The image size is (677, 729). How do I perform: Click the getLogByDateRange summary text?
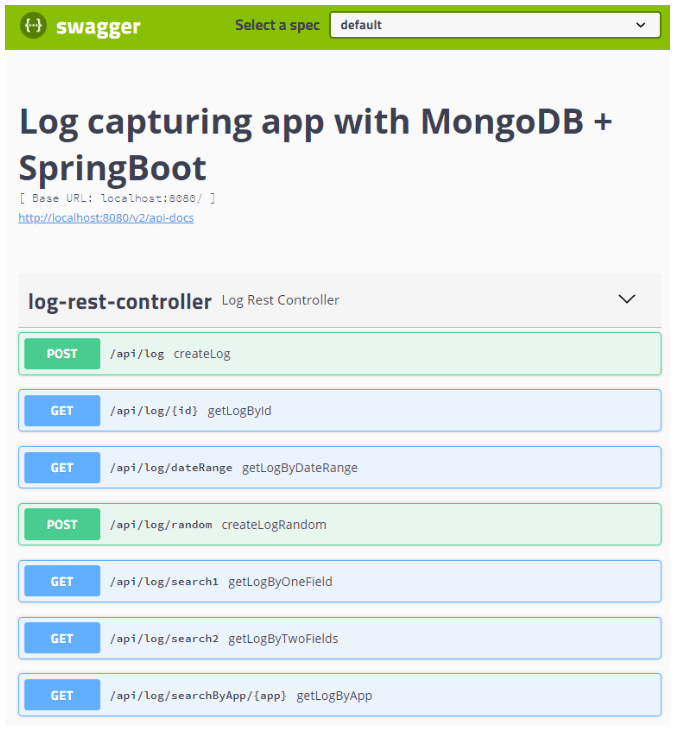pos(300,468)
